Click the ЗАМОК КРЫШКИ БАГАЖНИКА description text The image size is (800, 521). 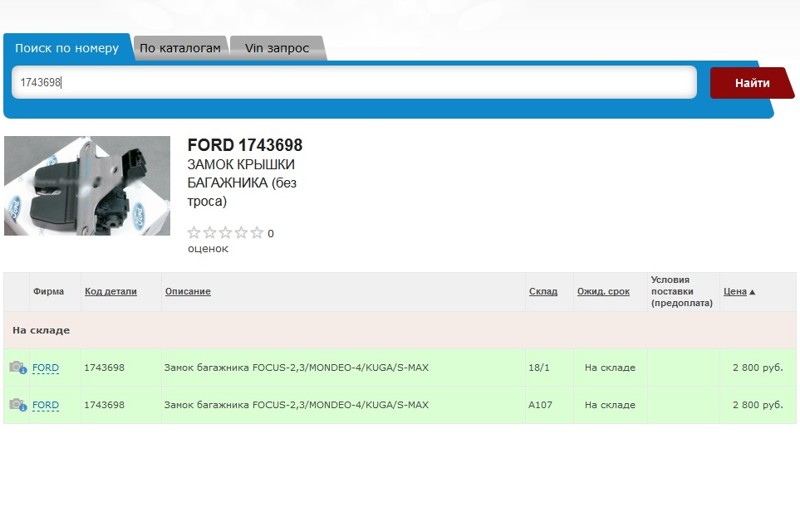click(242, 183)
